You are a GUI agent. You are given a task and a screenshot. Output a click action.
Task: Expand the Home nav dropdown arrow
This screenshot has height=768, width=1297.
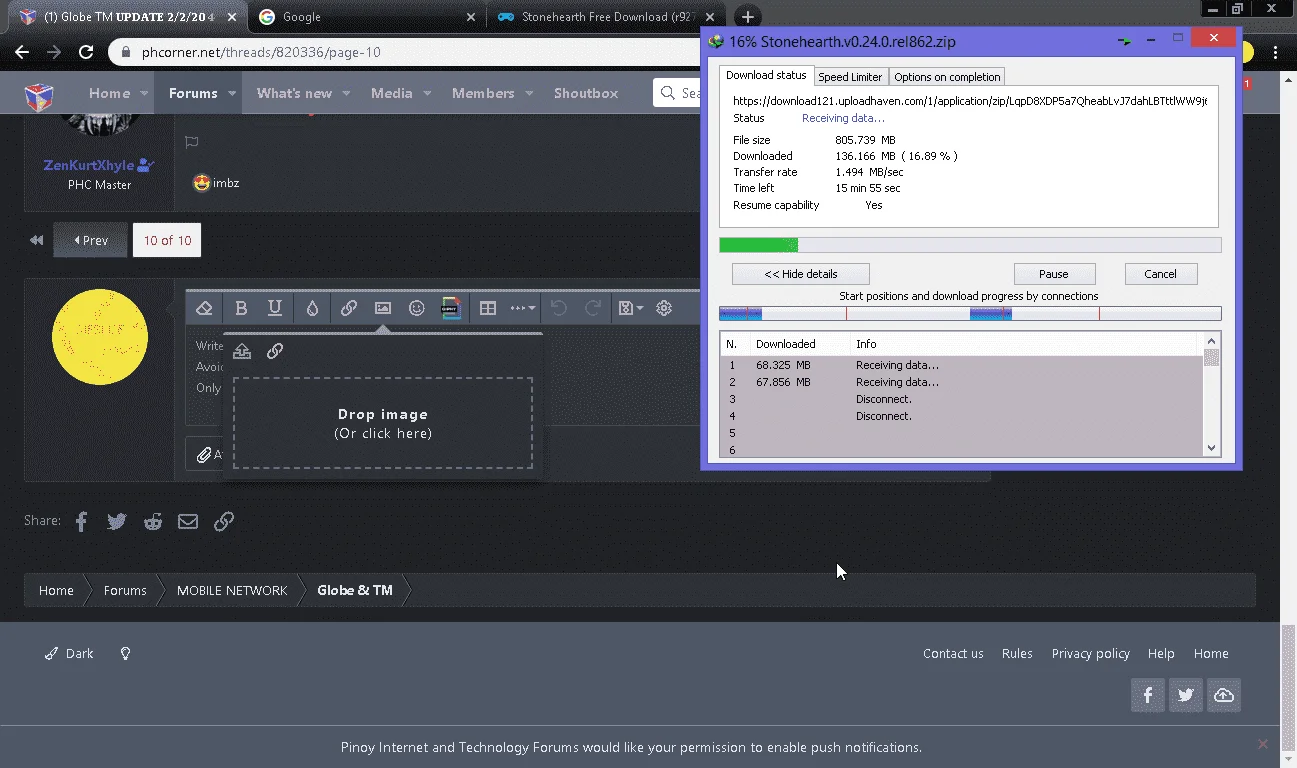[144, 93]
